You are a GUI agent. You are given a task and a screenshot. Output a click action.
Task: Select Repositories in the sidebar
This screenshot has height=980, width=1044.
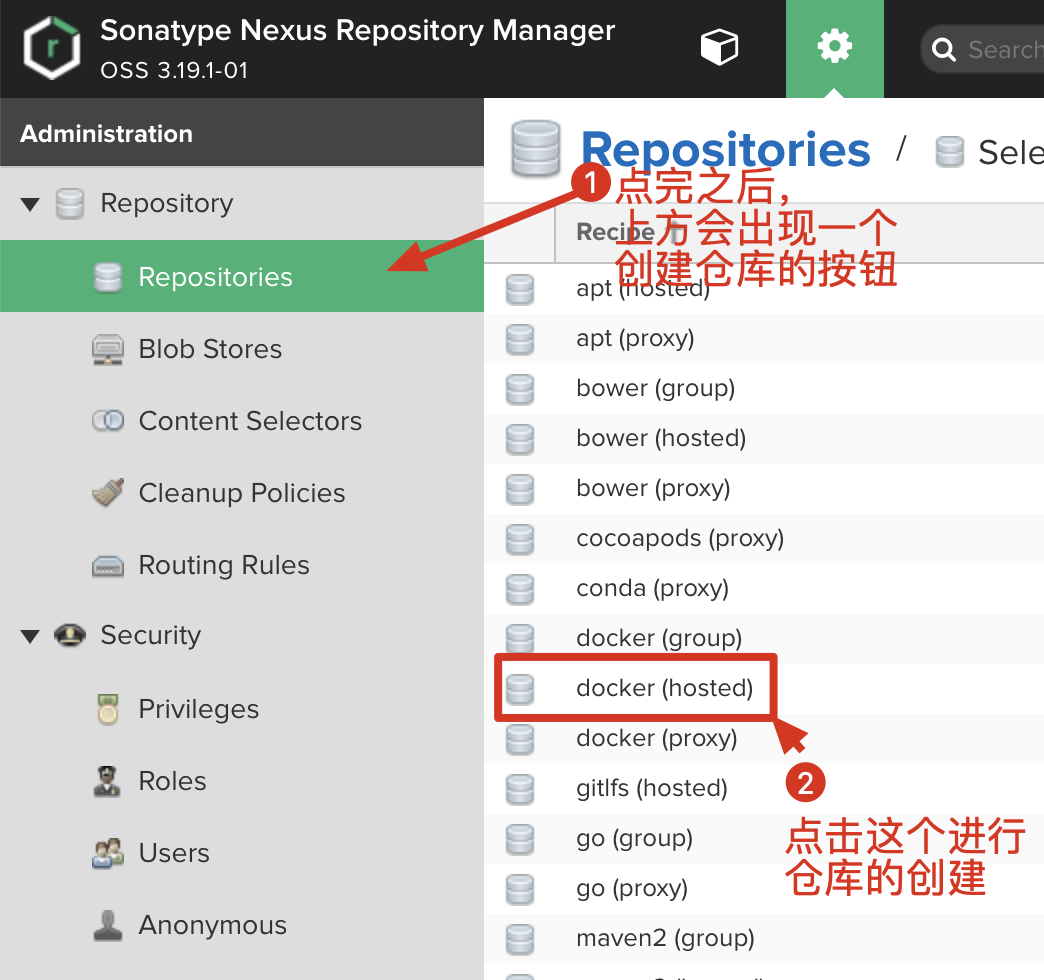point(242,276)
